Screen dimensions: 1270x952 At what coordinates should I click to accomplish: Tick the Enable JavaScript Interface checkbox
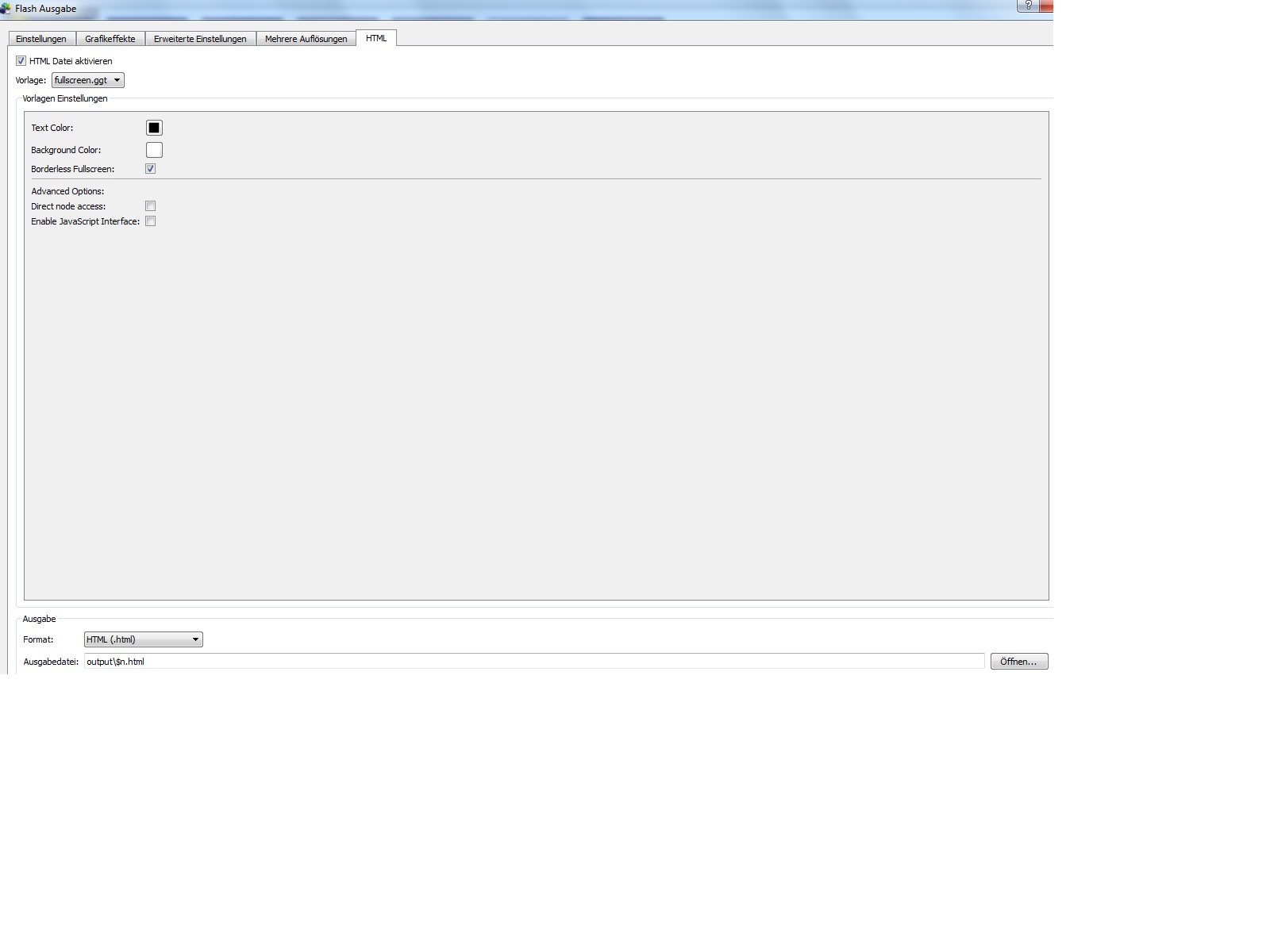tap(151, 221)
